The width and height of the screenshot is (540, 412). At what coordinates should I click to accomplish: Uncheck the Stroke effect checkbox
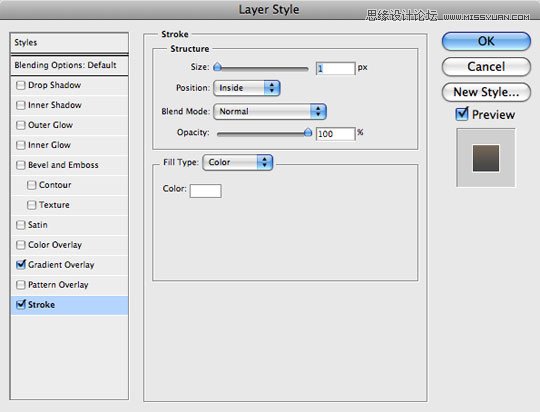(x=21, y=305)
